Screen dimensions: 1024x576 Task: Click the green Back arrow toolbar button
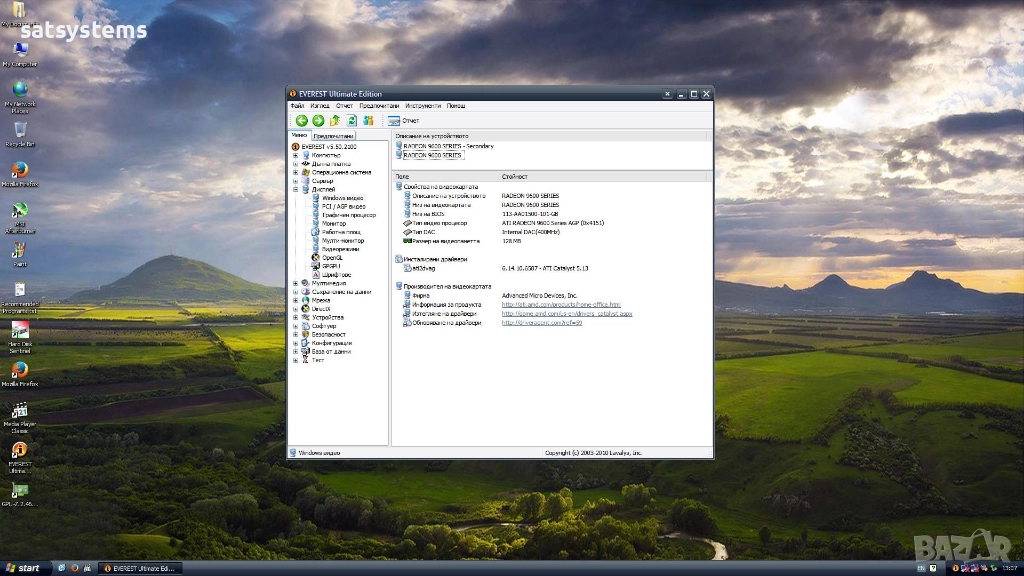click(x=301, y=120)
